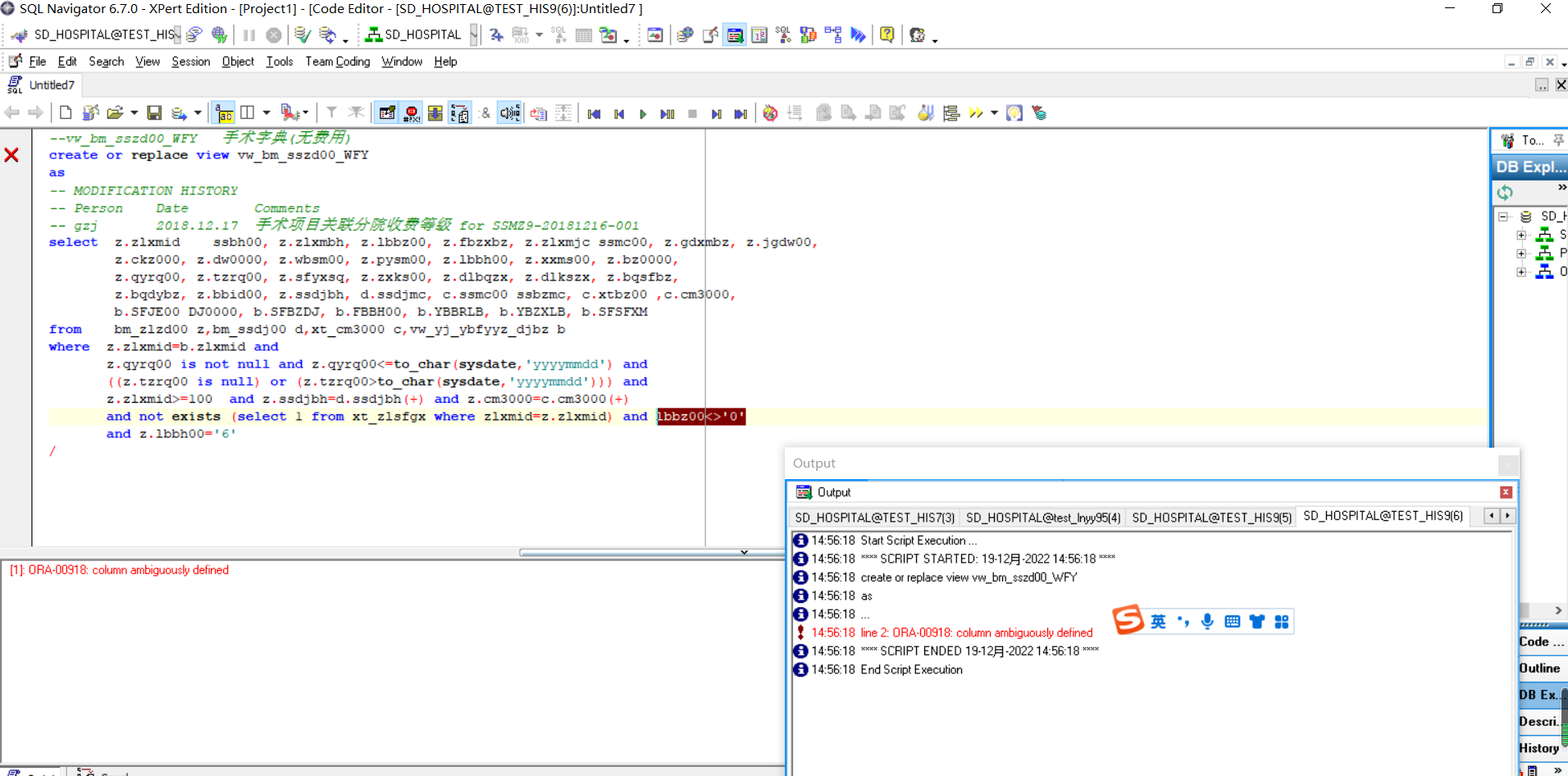Open the Session menu
This screenshot has height=776, width=1568.
[x=190, y=62]
